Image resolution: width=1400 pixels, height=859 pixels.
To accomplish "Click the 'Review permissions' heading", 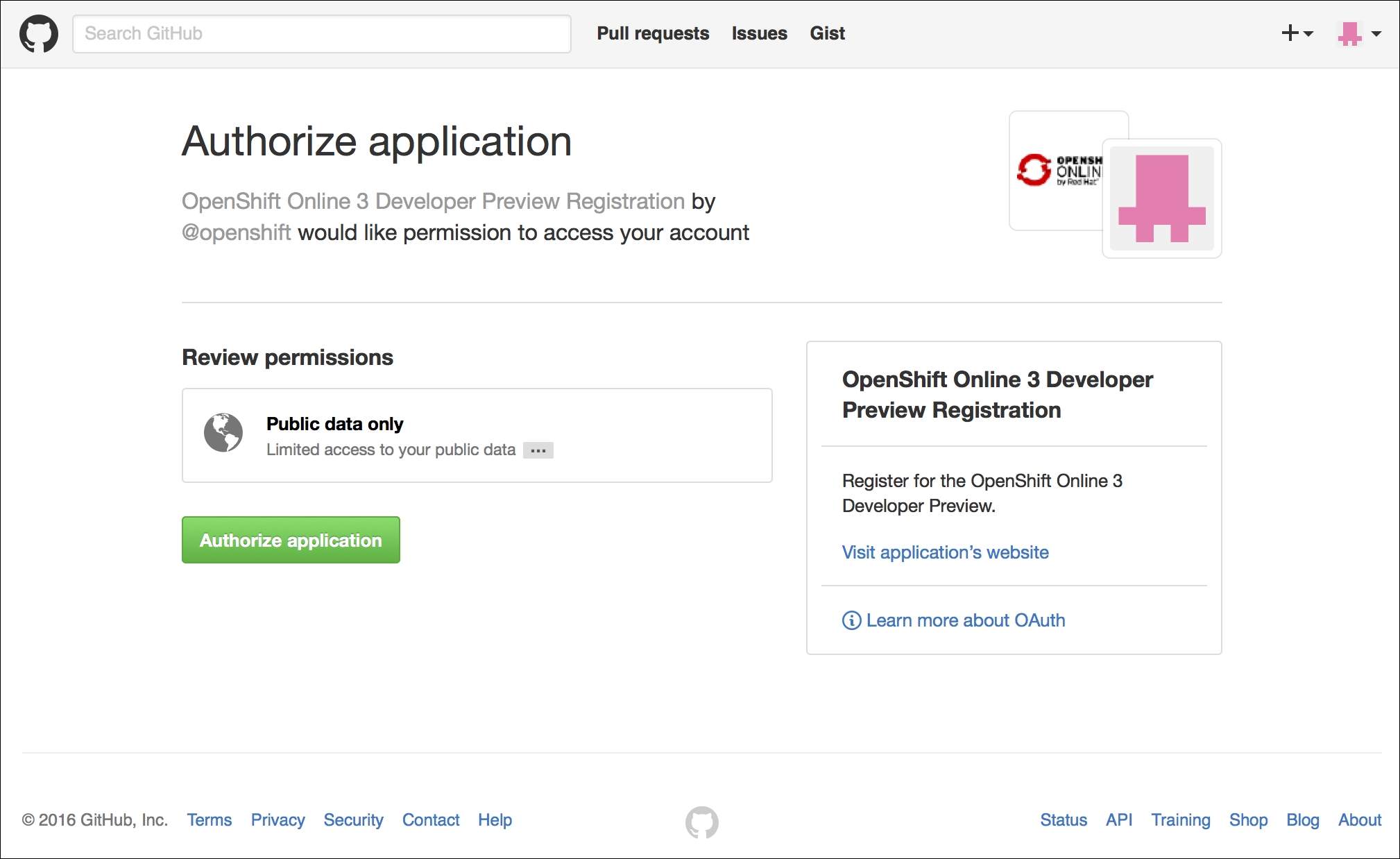I will (x=287, y=357).
